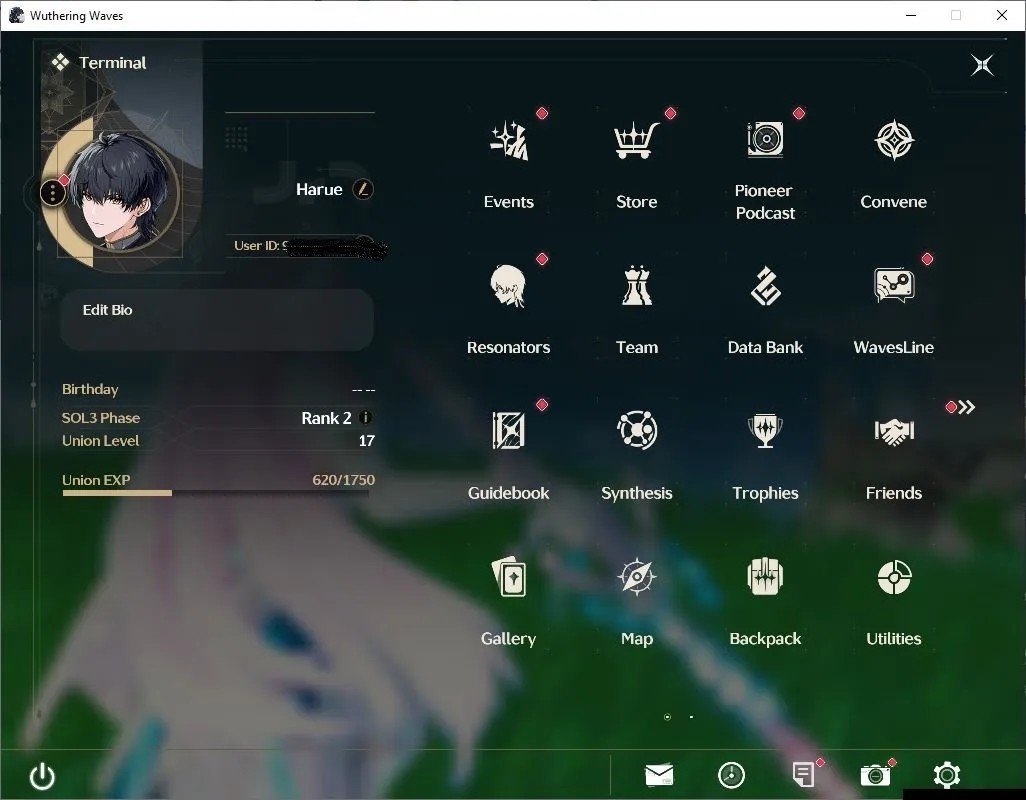Viewport: 1026px width, 800px height.
Task: Open the Convene icon
Action: 894,140
